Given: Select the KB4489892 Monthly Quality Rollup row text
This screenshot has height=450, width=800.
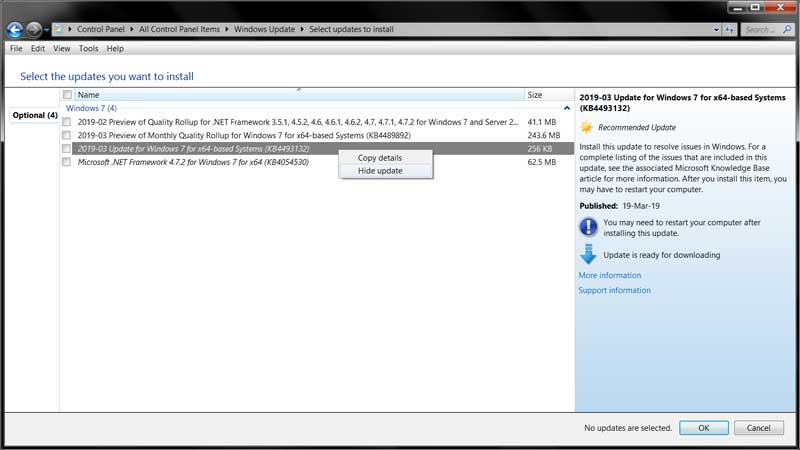Looking at the screenshot, I should coord(244,135).
